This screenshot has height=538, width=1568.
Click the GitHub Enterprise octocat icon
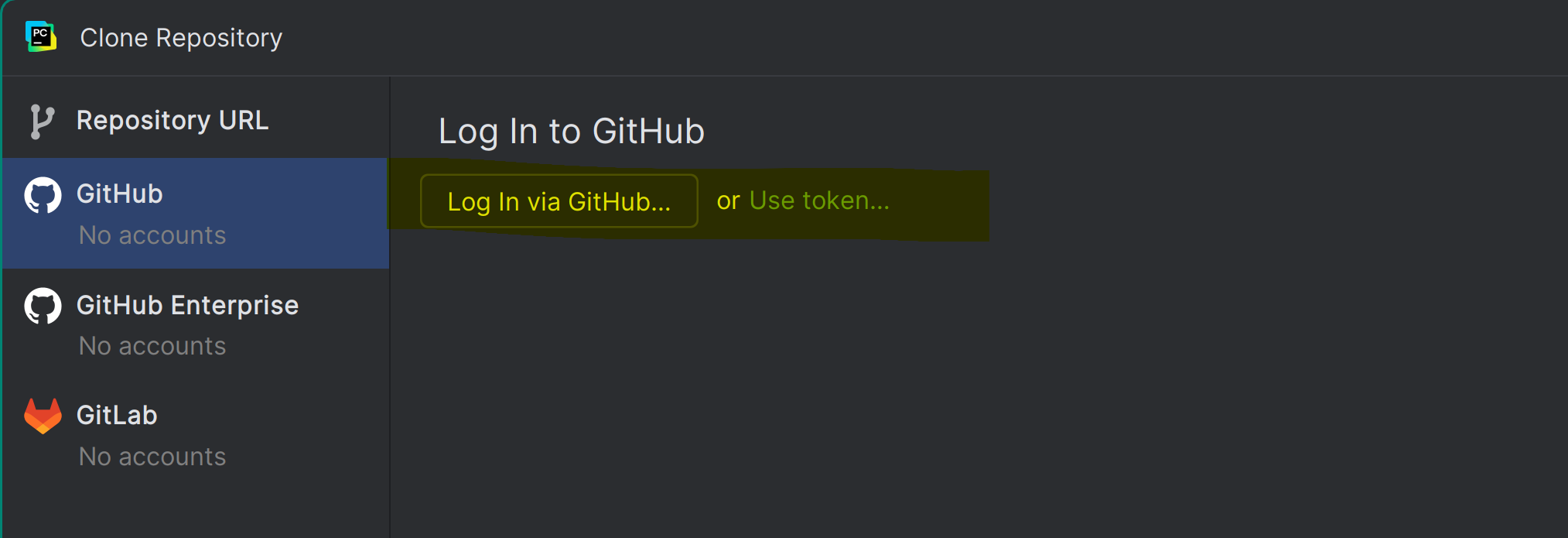point(43,307)
